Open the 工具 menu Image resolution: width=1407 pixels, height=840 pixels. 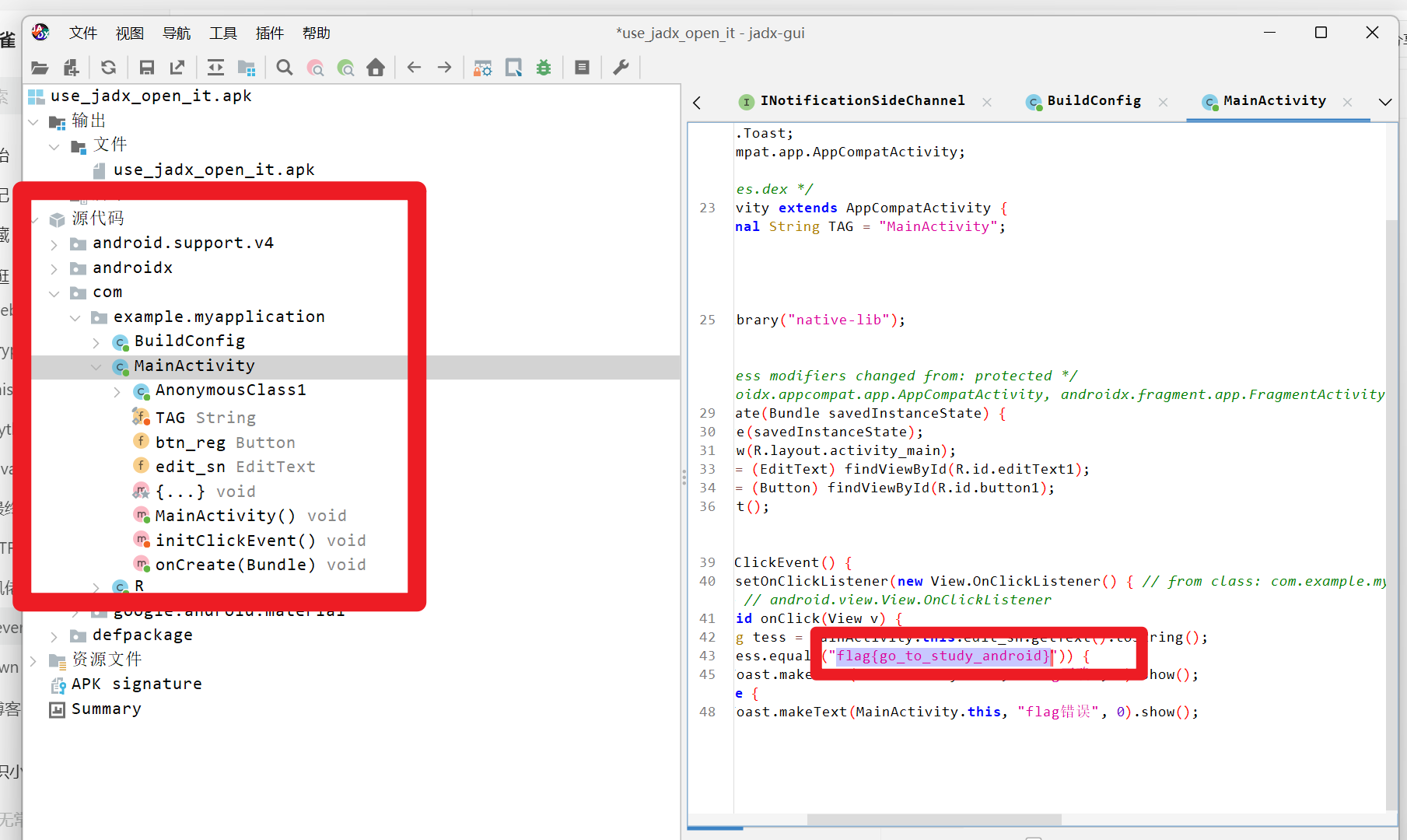[x=222, y=33]
